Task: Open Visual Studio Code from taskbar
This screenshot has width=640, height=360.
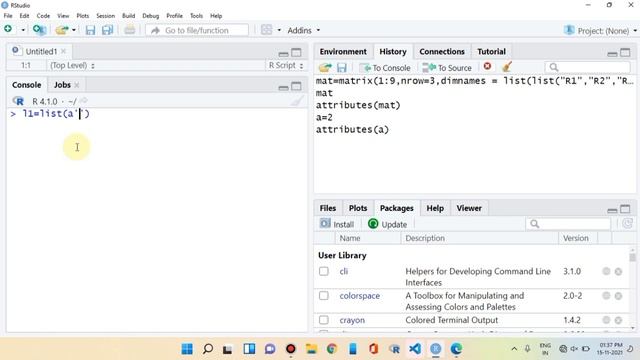Action: click(x=415, y=349)
